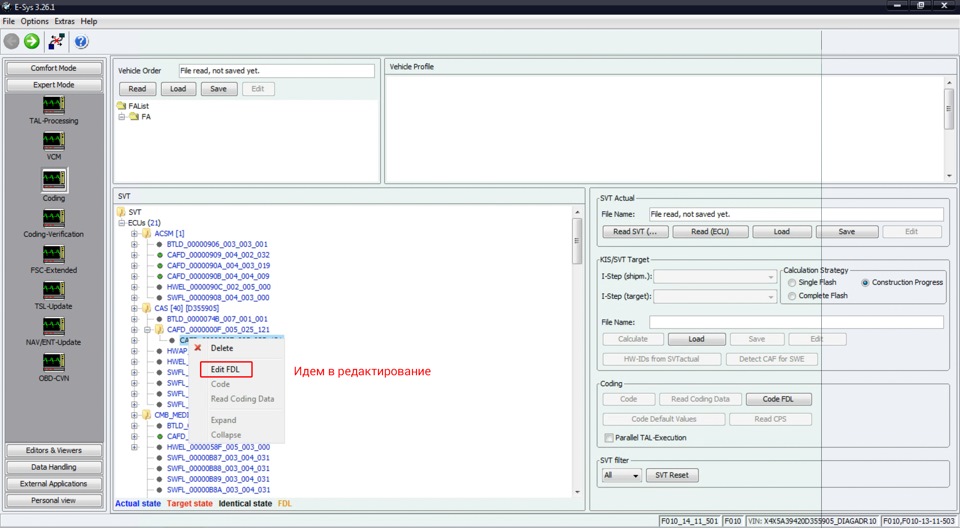Open the SVT filter All dropdown
The width and height of the screenshot is (960, 528).
[x=621, y=475]
